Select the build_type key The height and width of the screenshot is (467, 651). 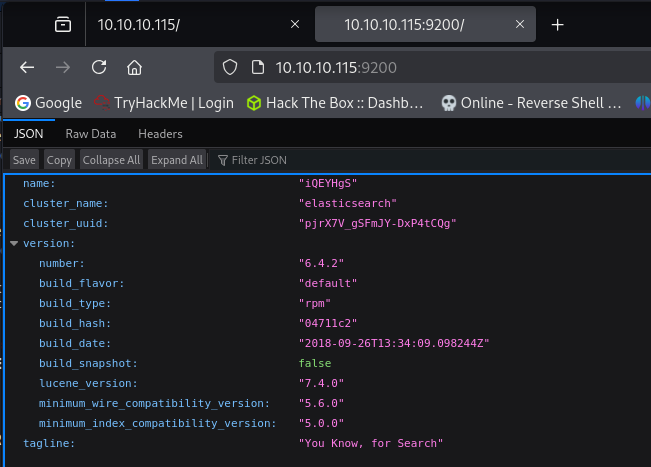(x=75, y=303)
